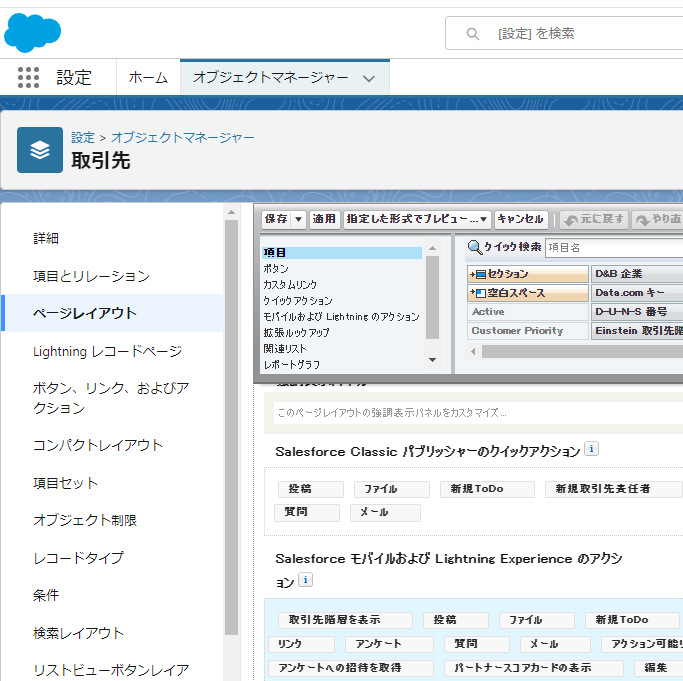Click info icon beside Classic パブリッシャー heading
Screen dimensions: 683x681
pos(591,450)
